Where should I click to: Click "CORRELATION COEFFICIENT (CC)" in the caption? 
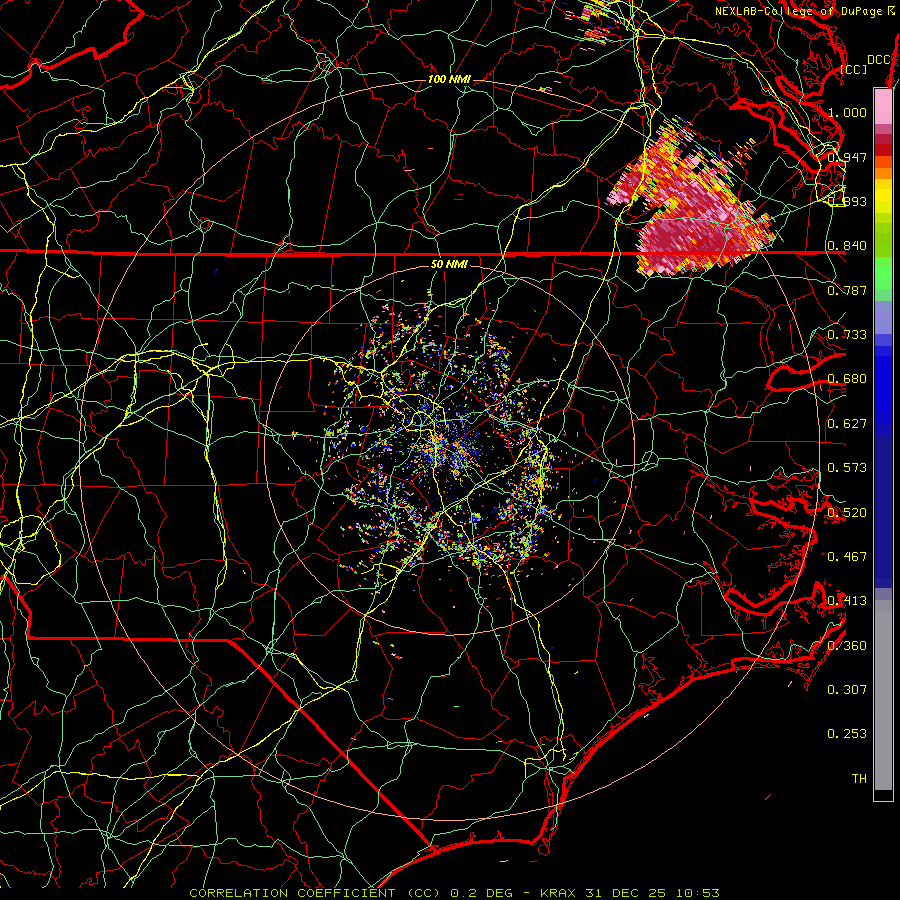[315, 893]
